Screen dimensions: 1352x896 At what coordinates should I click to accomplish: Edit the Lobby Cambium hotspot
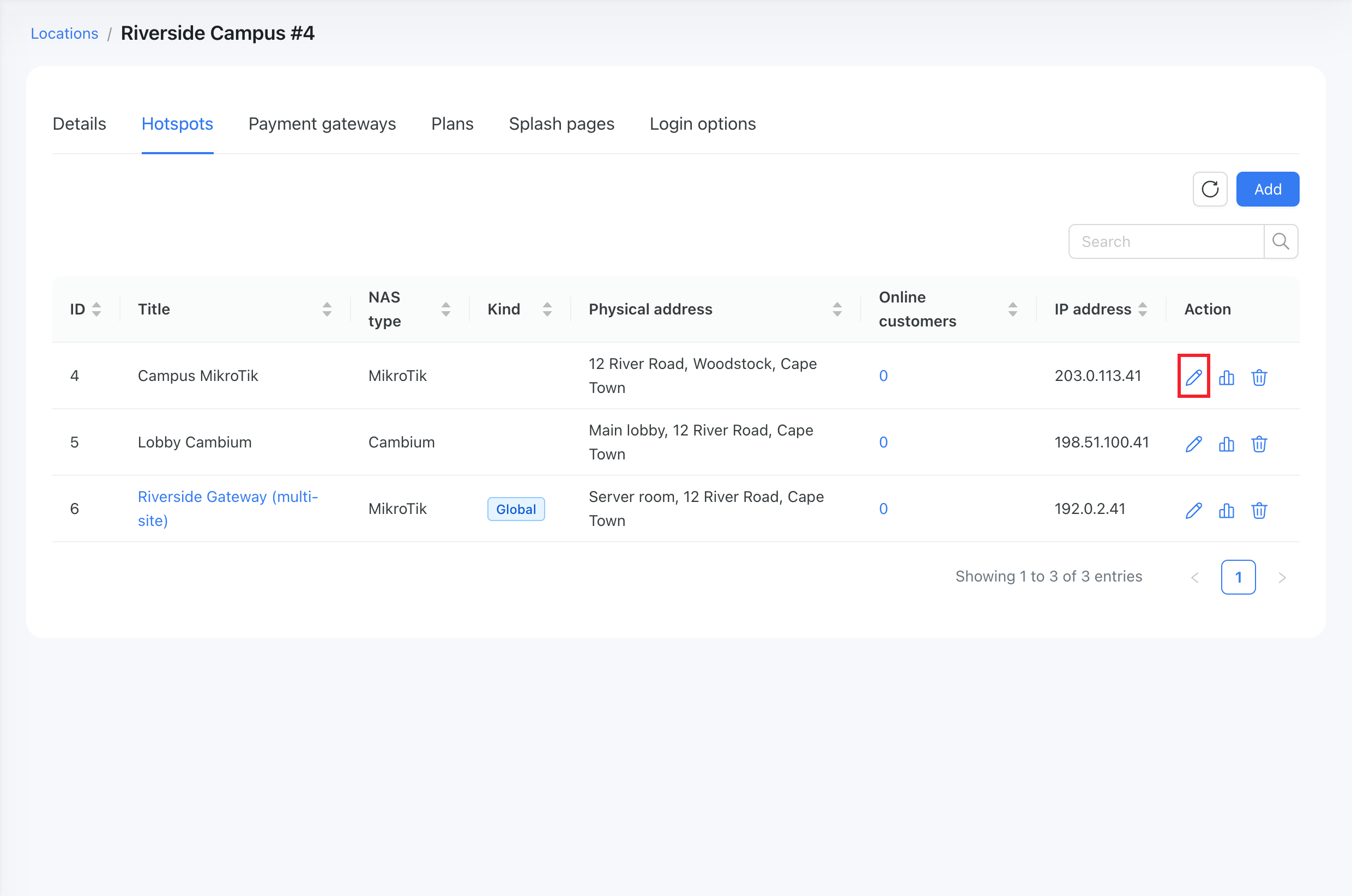tap(1193, 444)
